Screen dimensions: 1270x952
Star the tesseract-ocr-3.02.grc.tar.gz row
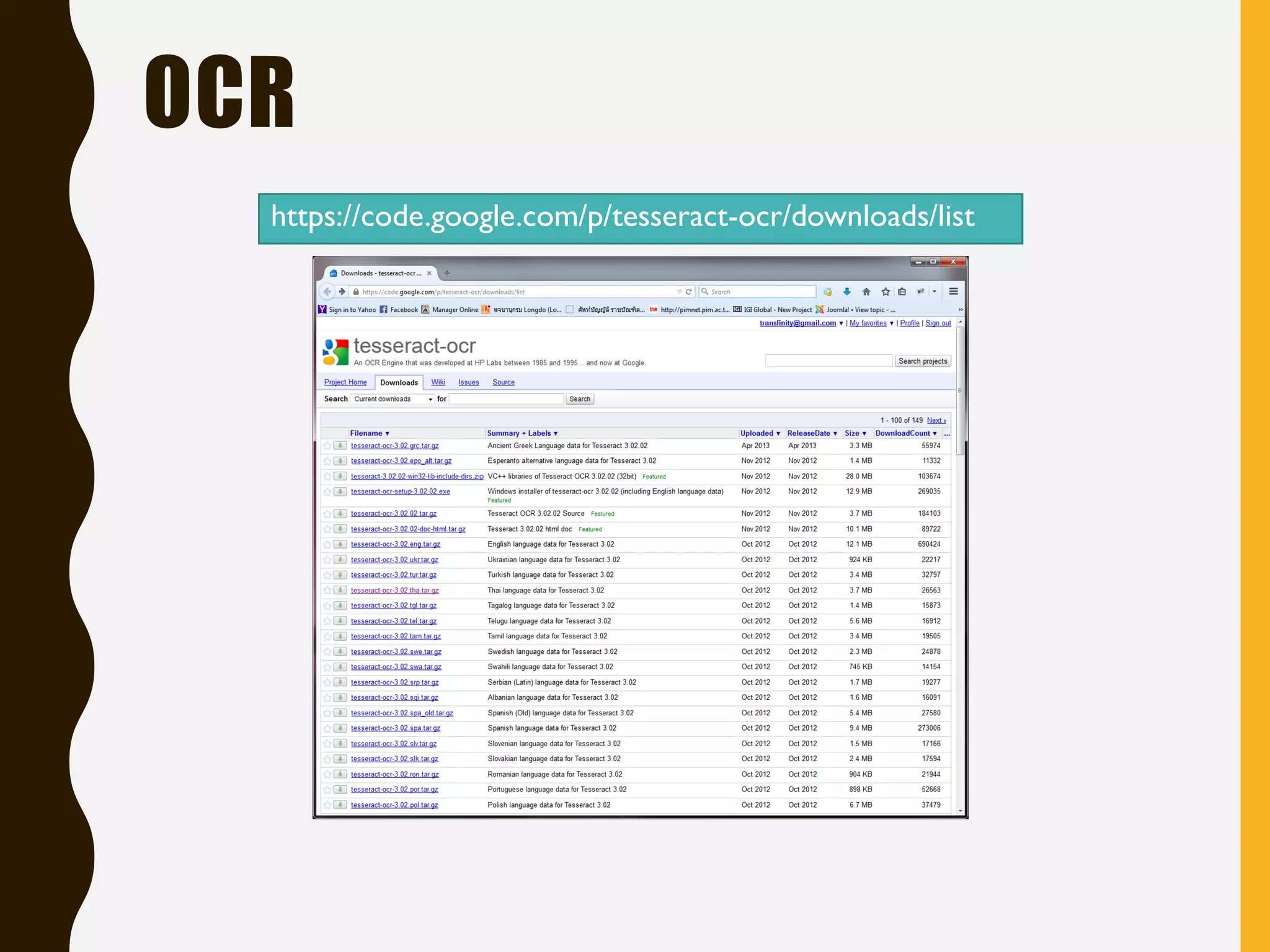click(x=327, y=446)
